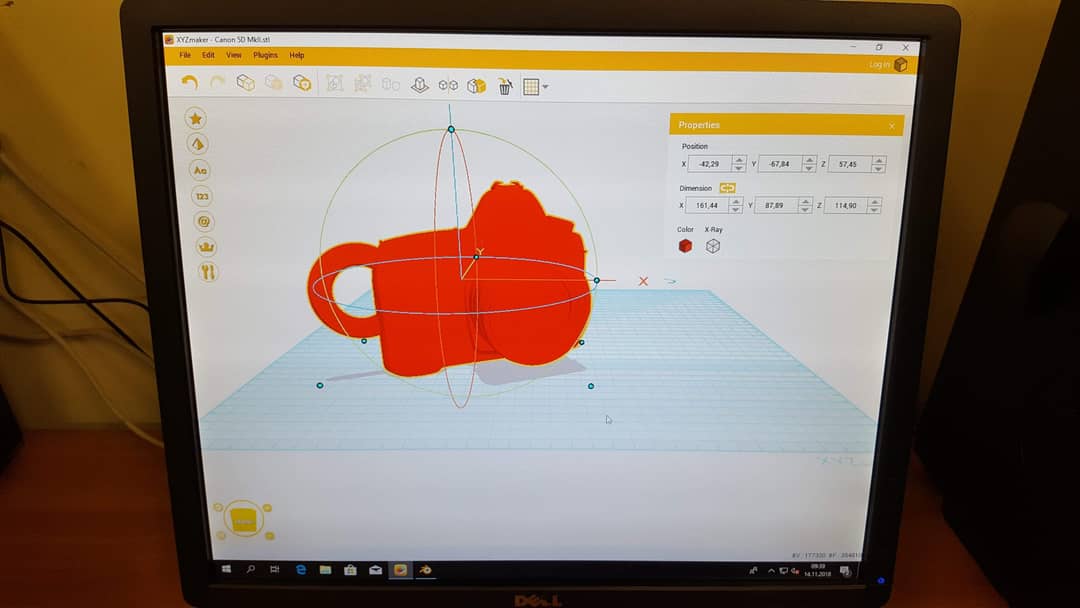This screenshot has width=1080, height=608.
Task: Select the Aa text tool
Action: pyautogui.click(x=200, y=170)
